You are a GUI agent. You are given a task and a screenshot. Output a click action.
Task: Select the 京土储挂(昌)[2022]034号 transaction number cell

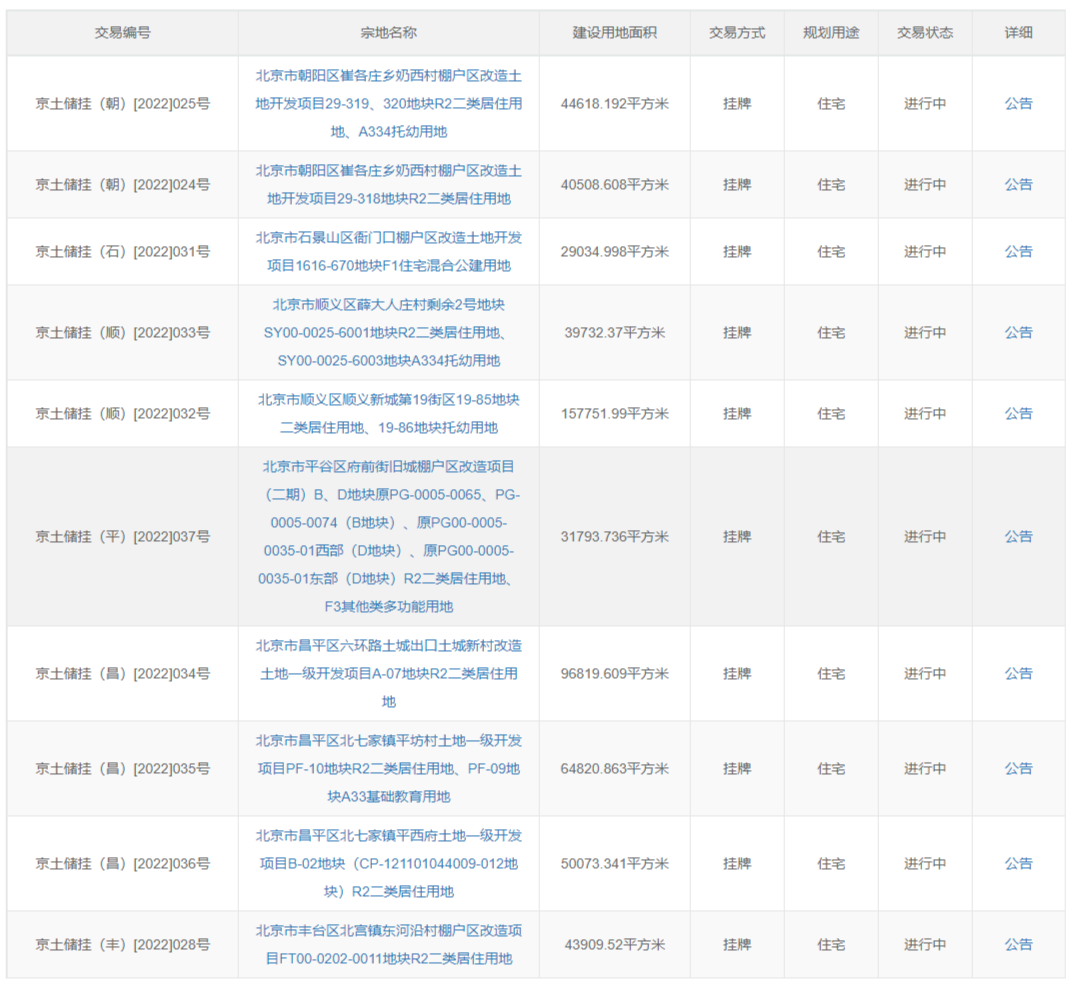tap(122, 673)
